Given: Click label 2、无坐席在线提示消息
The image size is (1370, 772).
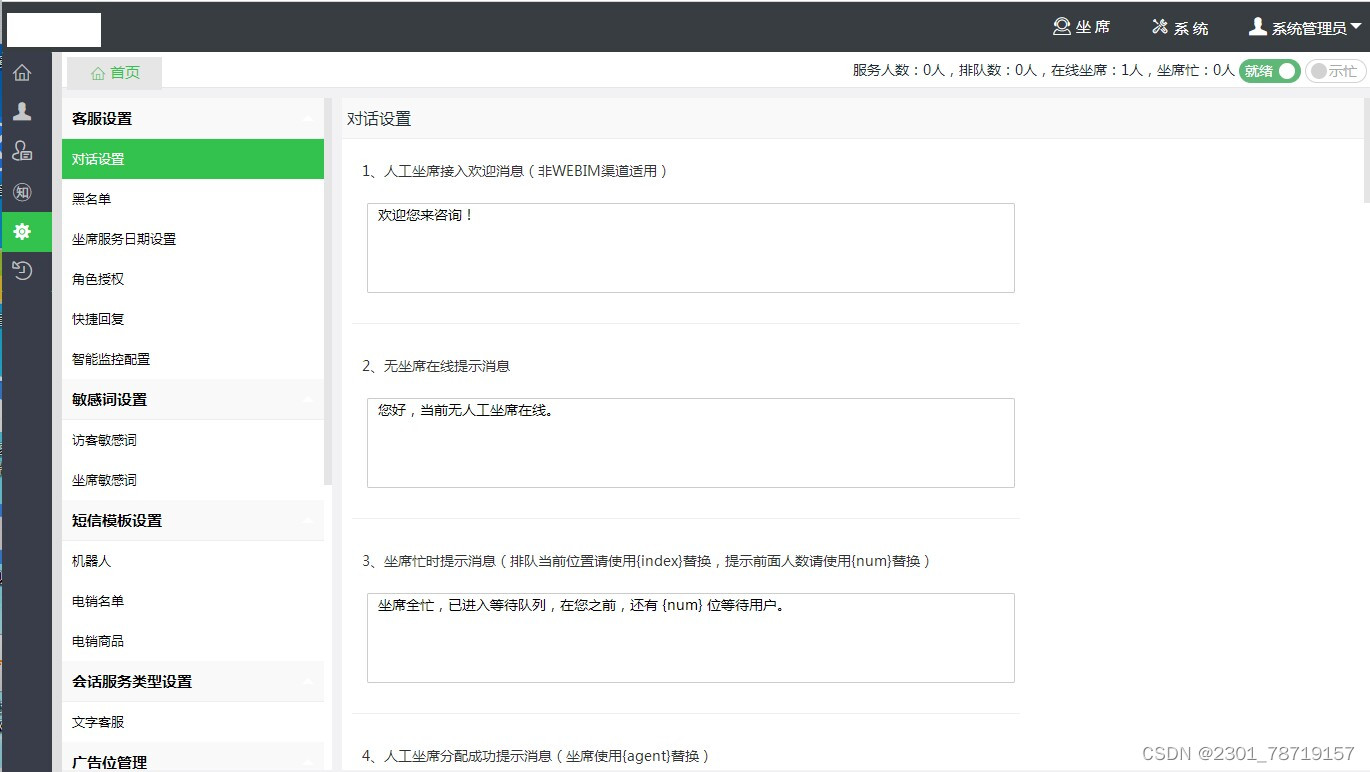Looking at the screenshot, I should (x=436, y=366).
